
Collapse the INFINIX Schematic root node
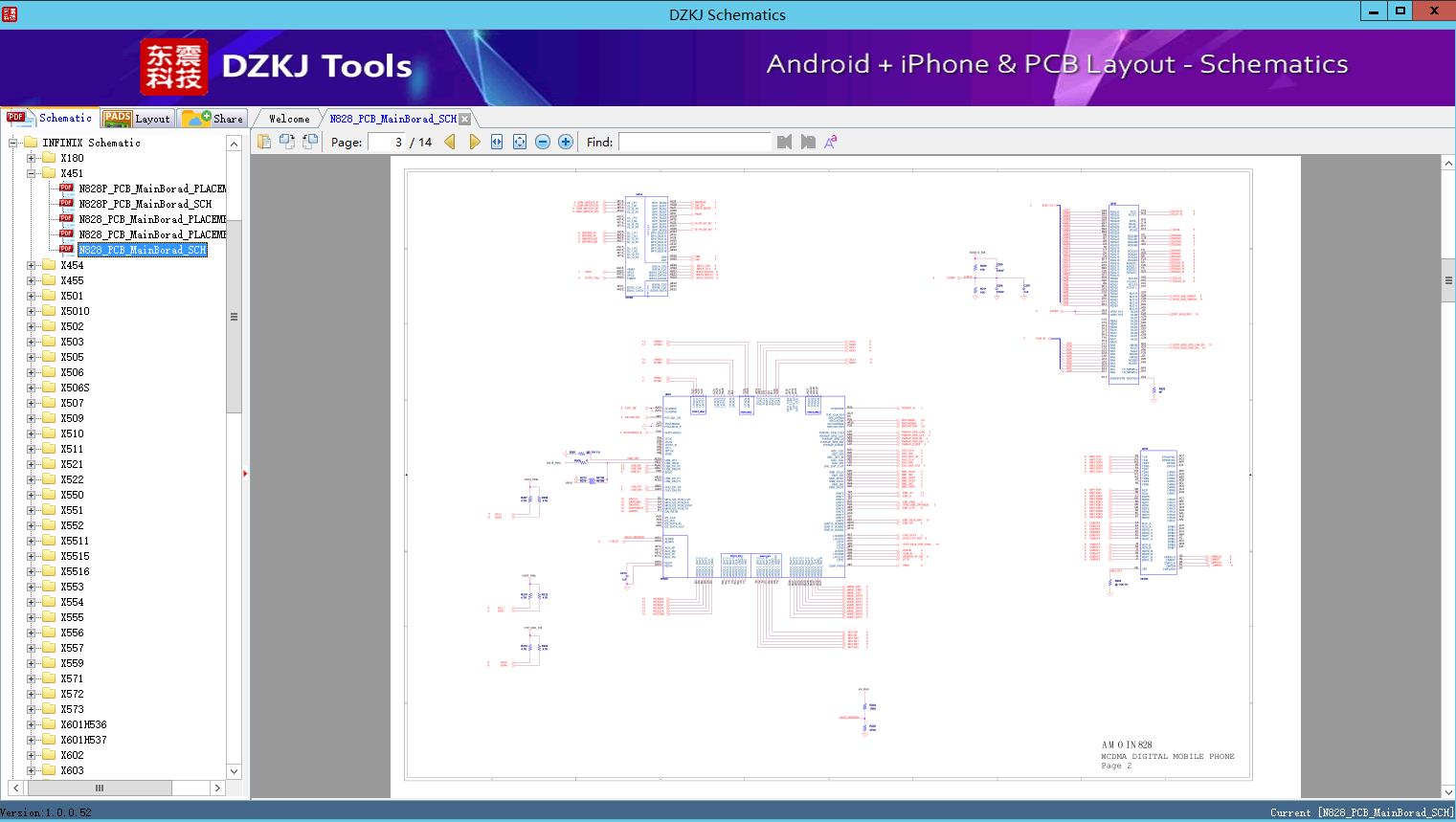[13, 143]
